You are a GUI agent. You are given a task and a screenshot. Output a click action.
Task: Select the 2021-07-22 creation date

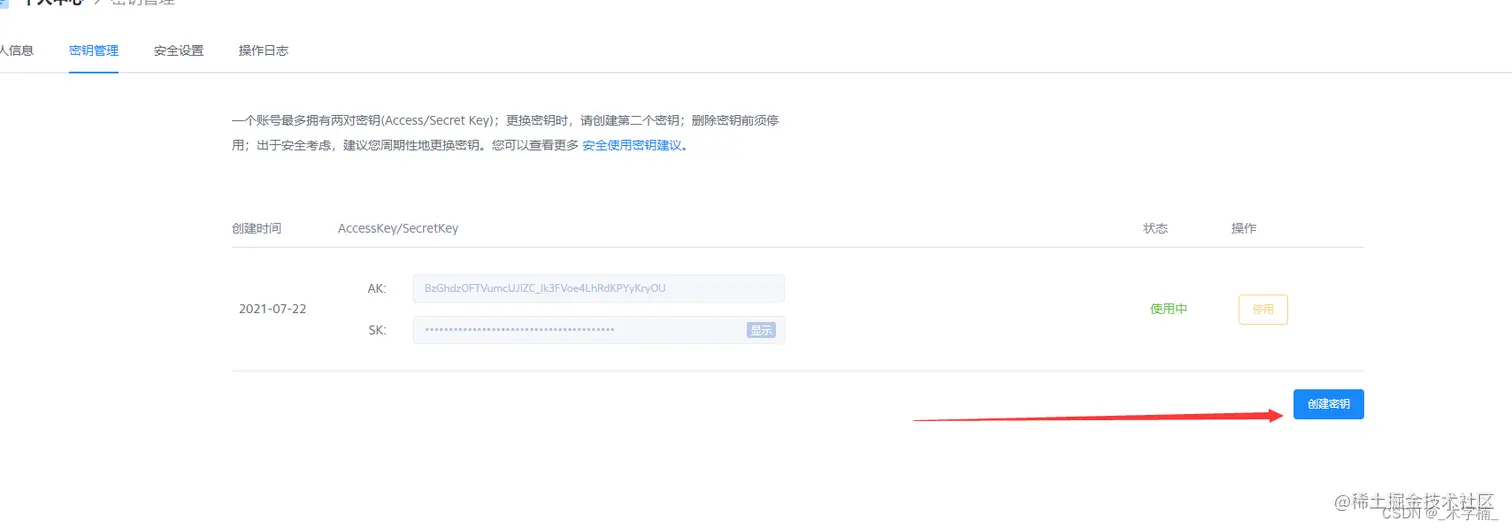click(x=273, y=309)
